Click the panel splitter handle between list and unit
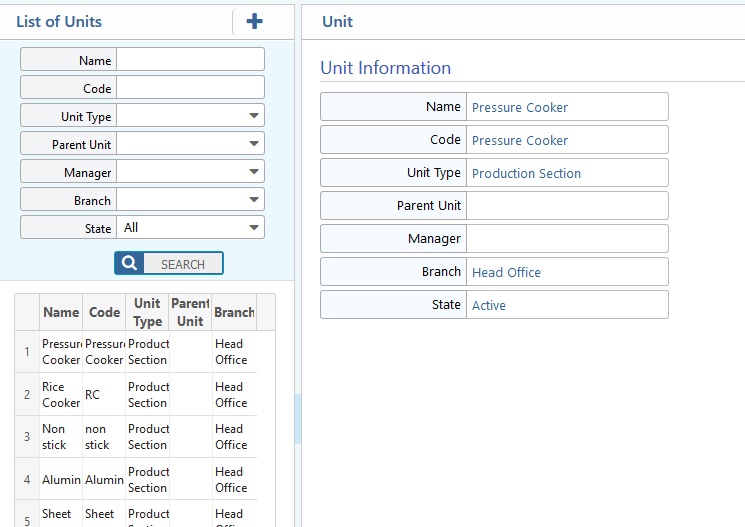This screenshot has height=527, width=745. point(298,419)
